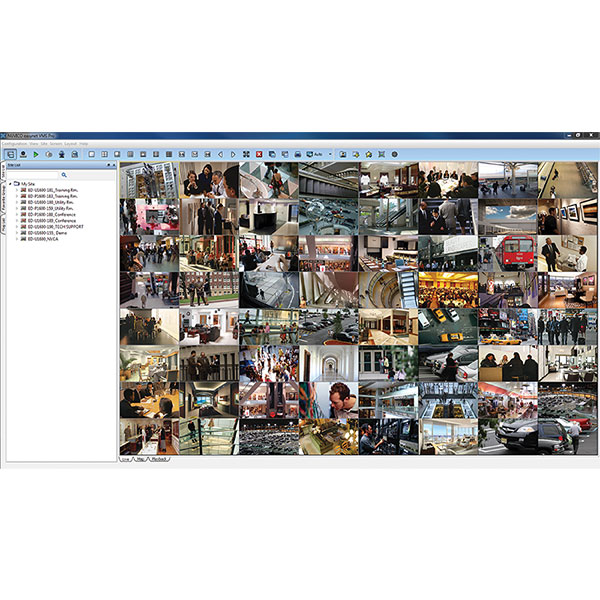
Task: Click the red X toolbar icon
Action: coord(259,154)
